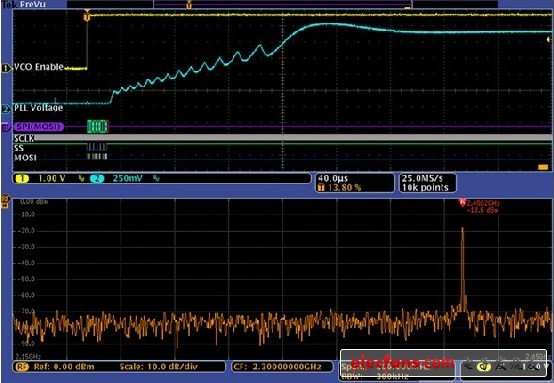The height and width of the screenshot is (383, 554).
Task: Click the orange RF indicator left of spectrum
Action: [5, 201]
